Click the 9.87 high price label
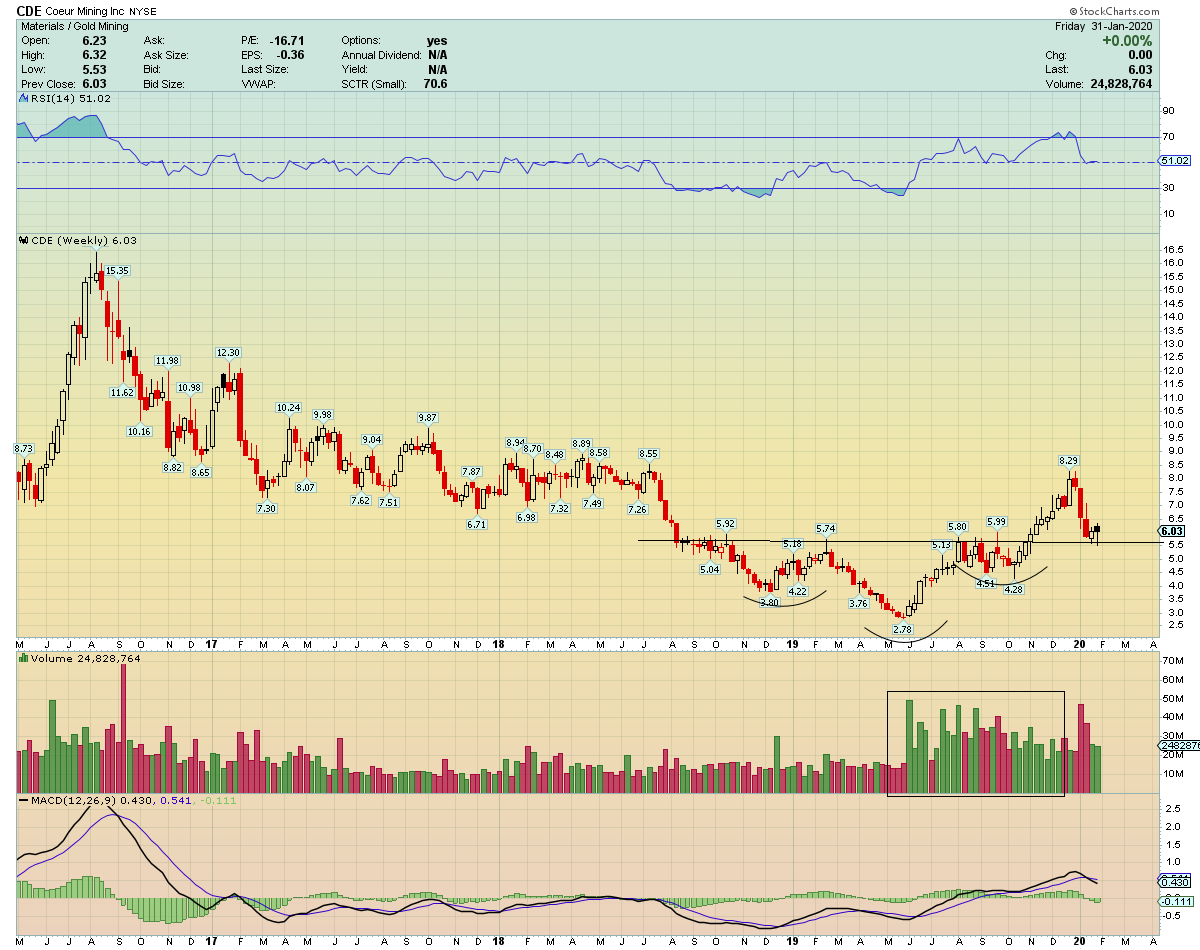 tap(428, 417)
